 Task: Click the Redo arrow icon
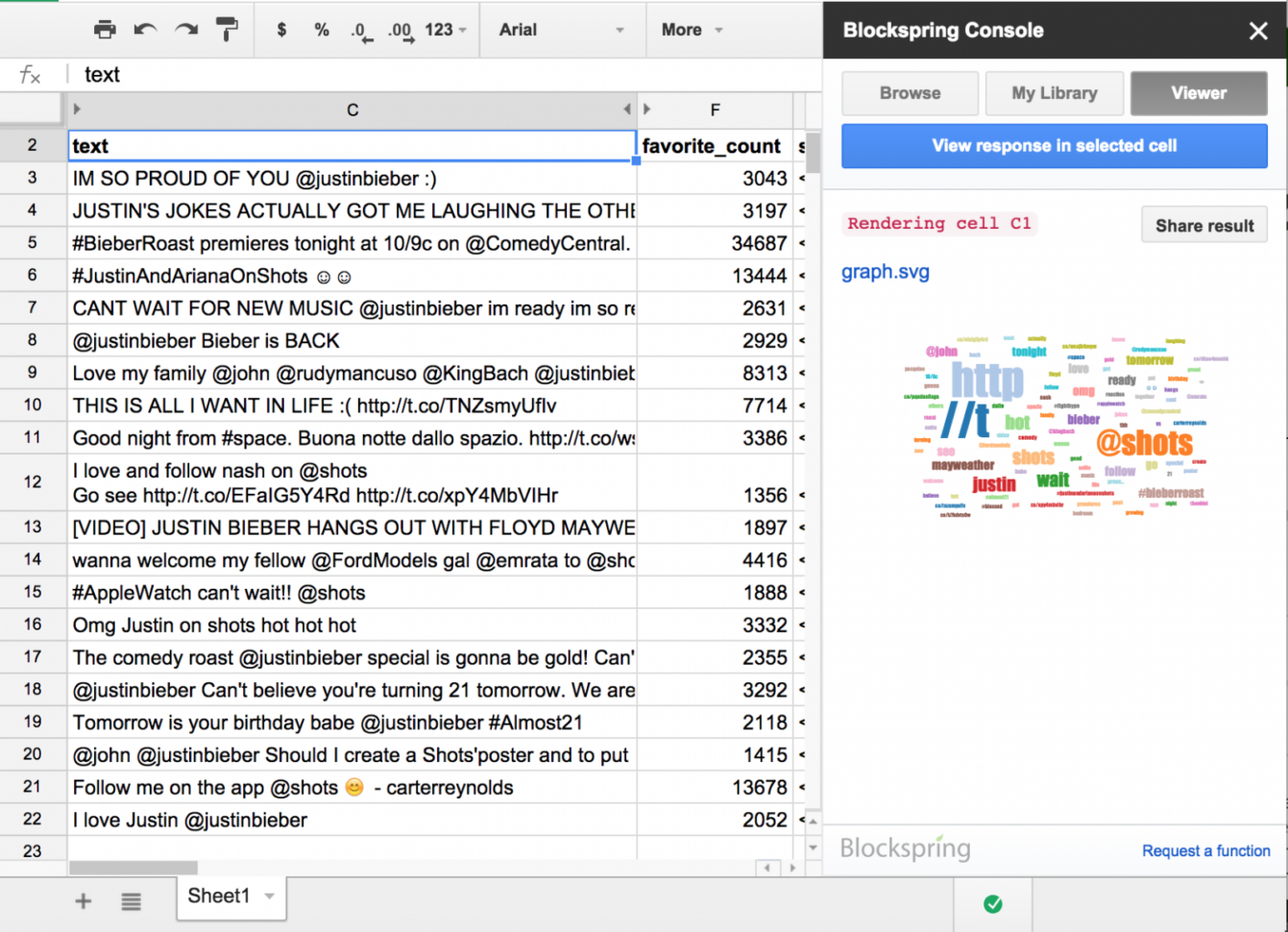coord(186,30)
